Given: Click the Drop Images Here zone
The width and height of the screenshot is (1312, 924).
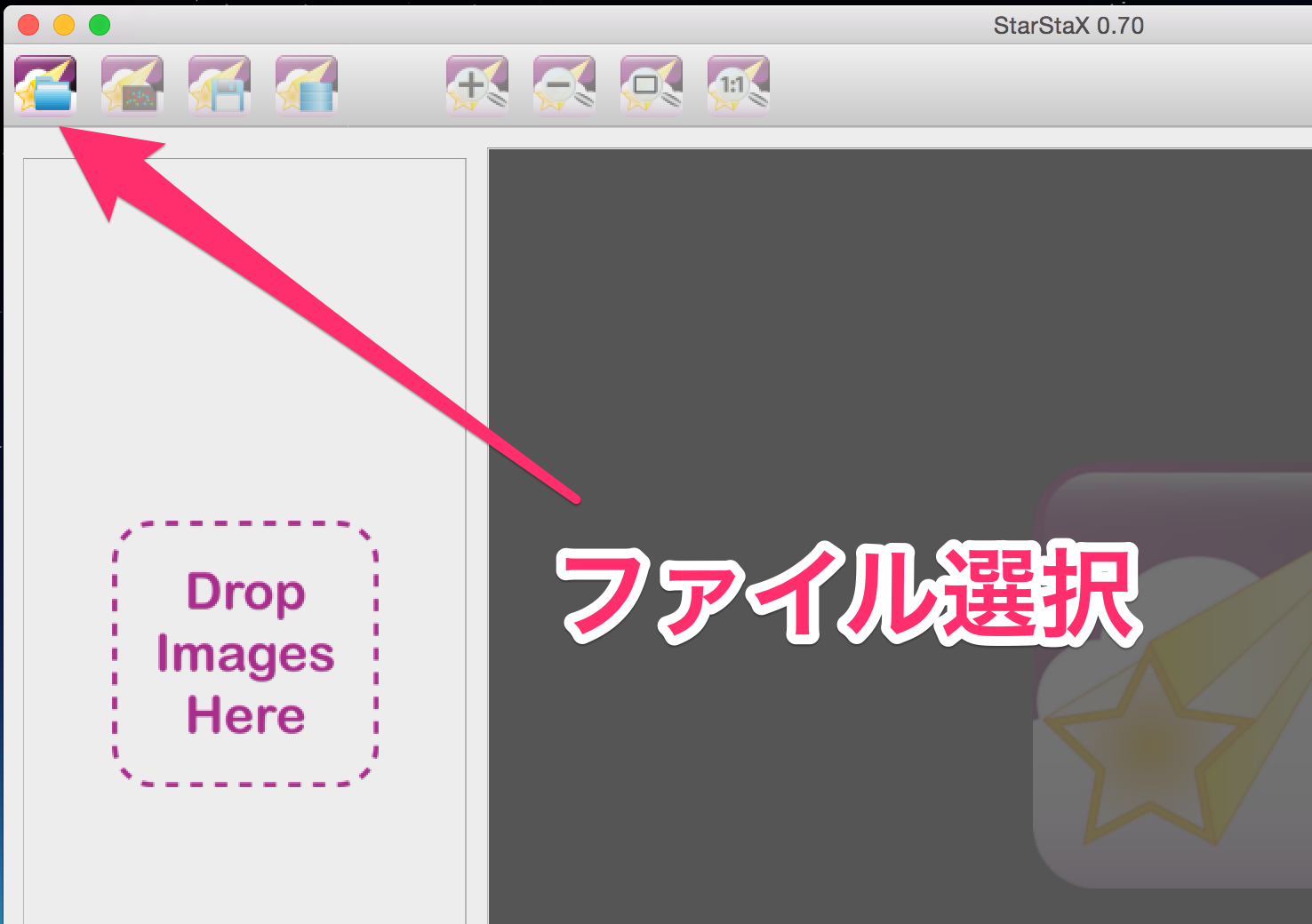Looking at the screenshot, I should click(245, 654).
